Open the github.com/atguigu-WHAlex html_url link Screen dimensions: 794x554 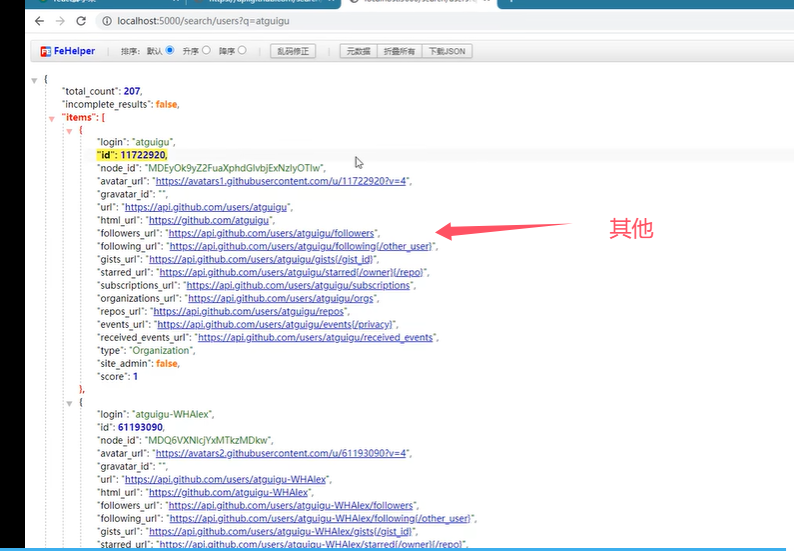coord(228,492)
